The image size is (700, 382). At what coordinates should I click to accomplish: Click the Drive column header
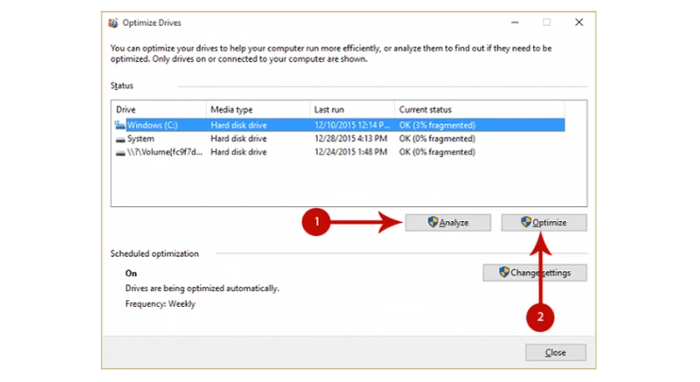click(159, 109)
